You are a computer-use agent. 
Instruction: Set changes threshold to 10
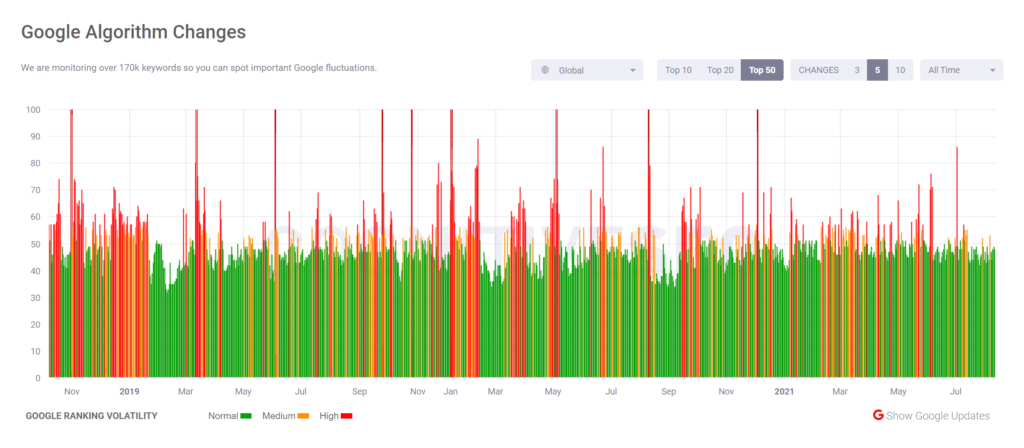(900, 70)
